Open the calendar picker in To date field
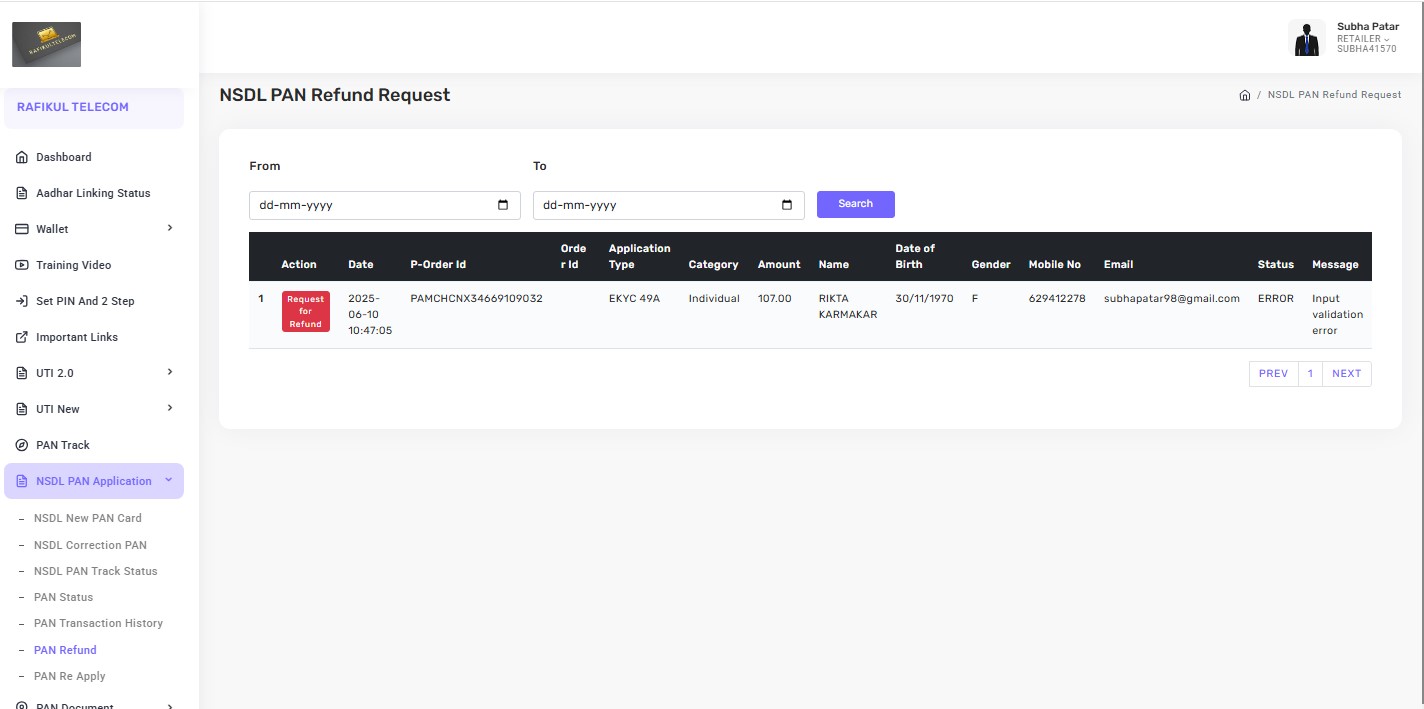The height and width of the screenshot is (709, 1424). [x=786, y=205]
